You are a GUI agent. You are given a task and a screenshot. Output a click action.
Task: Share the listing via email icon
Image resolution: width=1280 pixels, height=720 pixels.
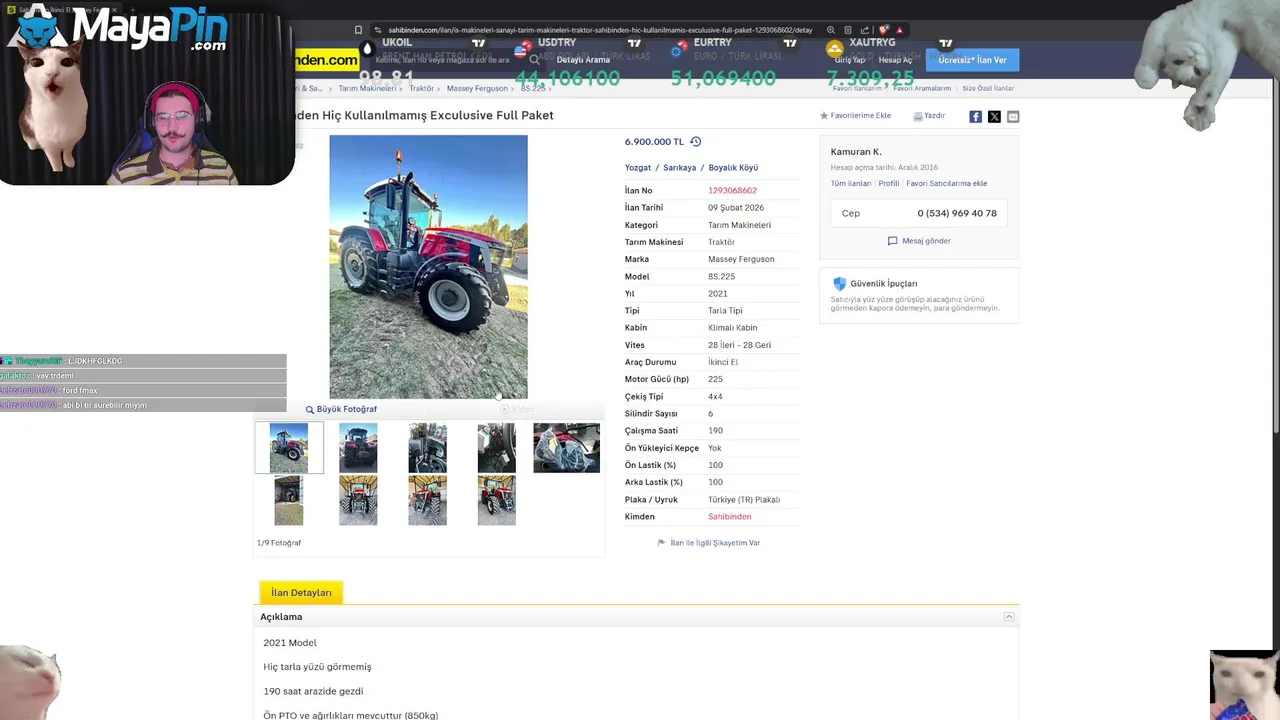1013,117
